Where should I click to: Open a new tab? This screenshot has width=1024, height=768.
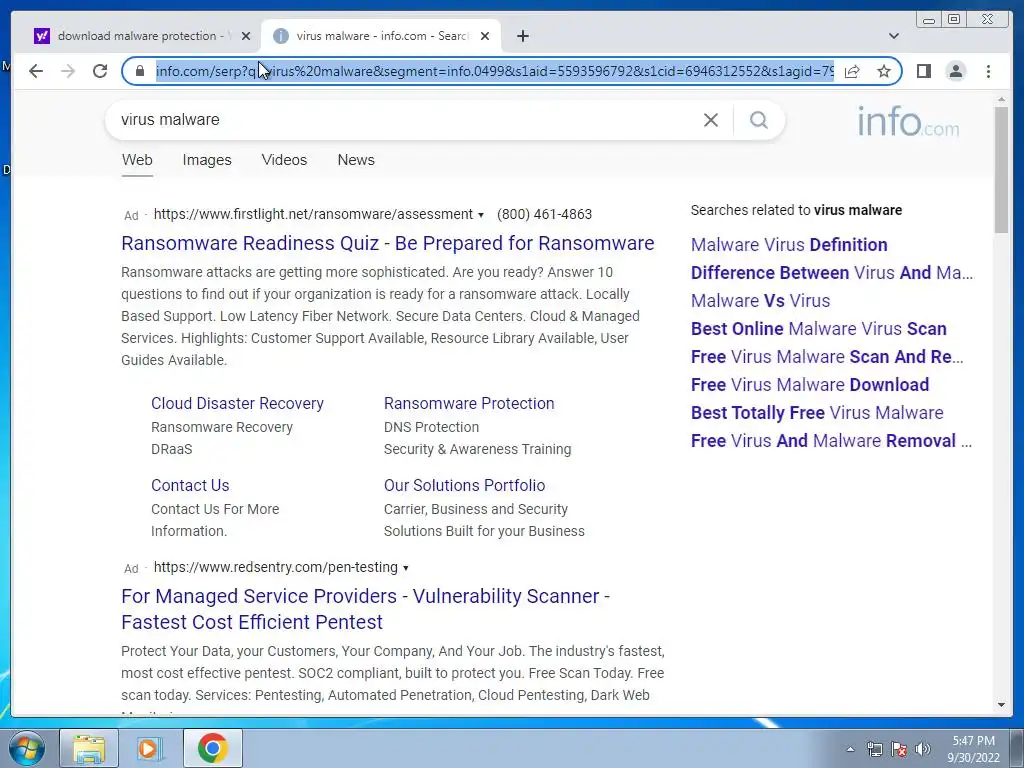point(522,36)
